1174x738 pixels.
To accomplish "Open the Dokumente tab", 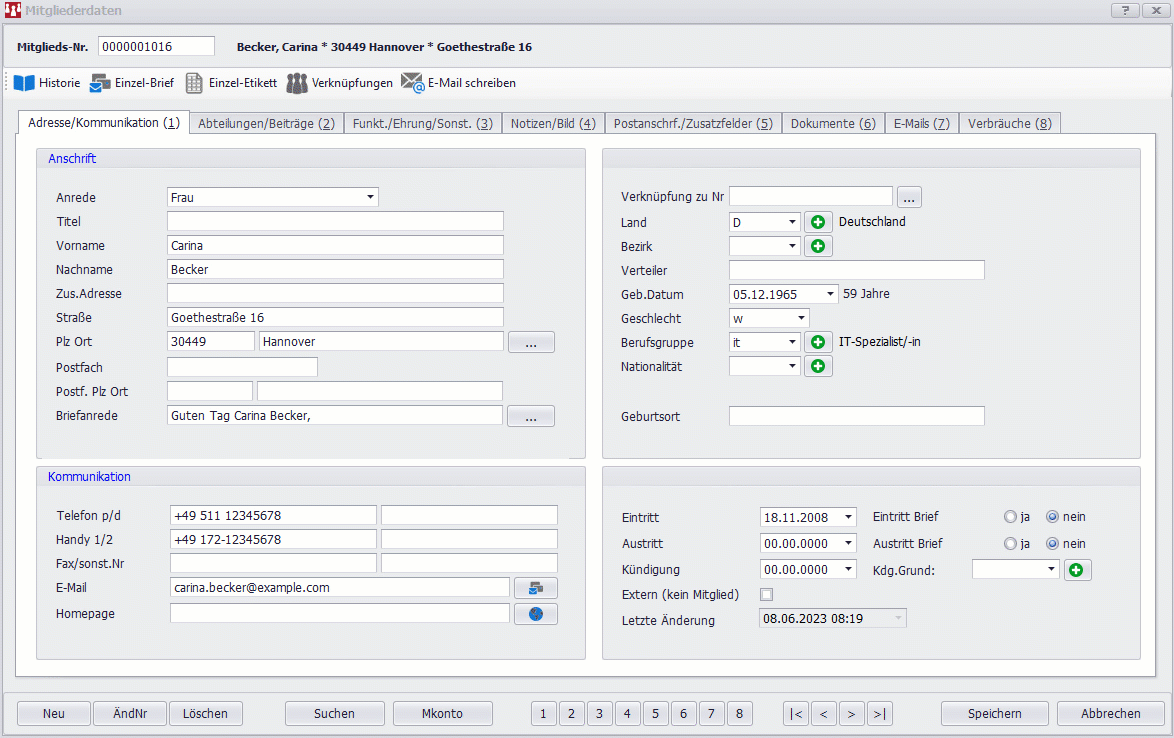I will (832, 123).
